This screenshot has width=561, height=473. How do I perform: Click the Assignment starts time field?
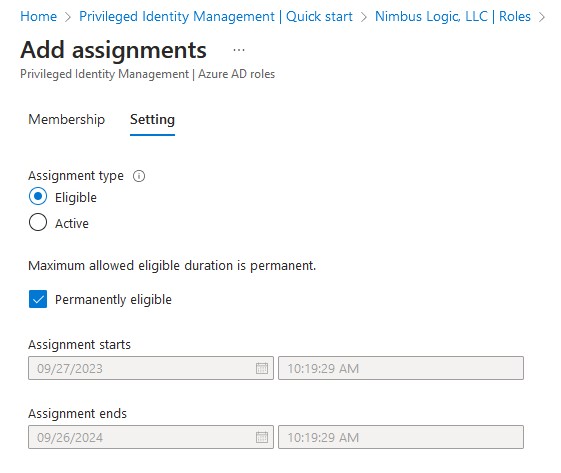click(401, 368)
